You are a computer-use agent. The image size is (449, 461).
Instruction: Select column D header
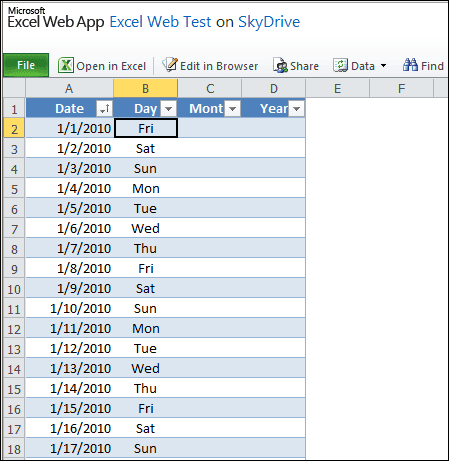pyautogui.click(x=274, y=88)
